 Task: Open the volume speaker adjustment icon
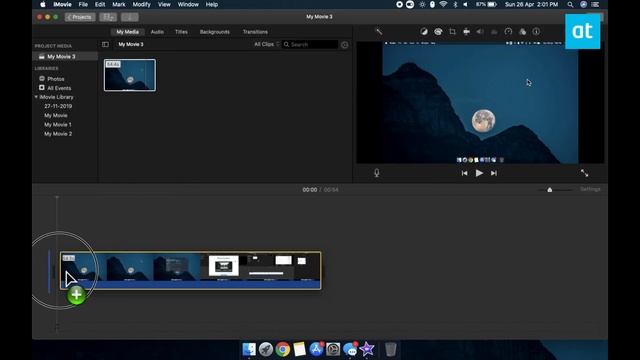[x=480, y=31]
